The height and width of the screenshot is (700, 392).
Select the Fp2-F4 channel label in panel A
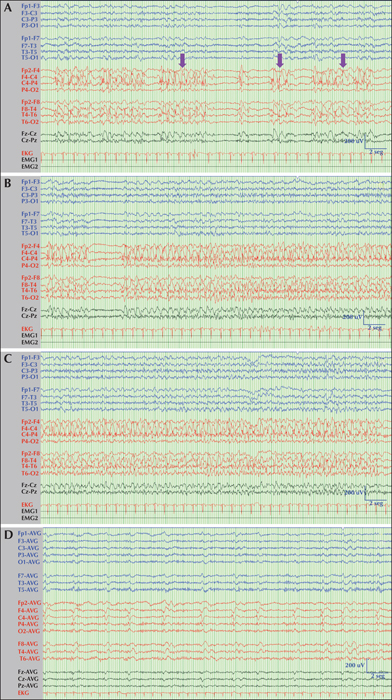click(30, 70)
